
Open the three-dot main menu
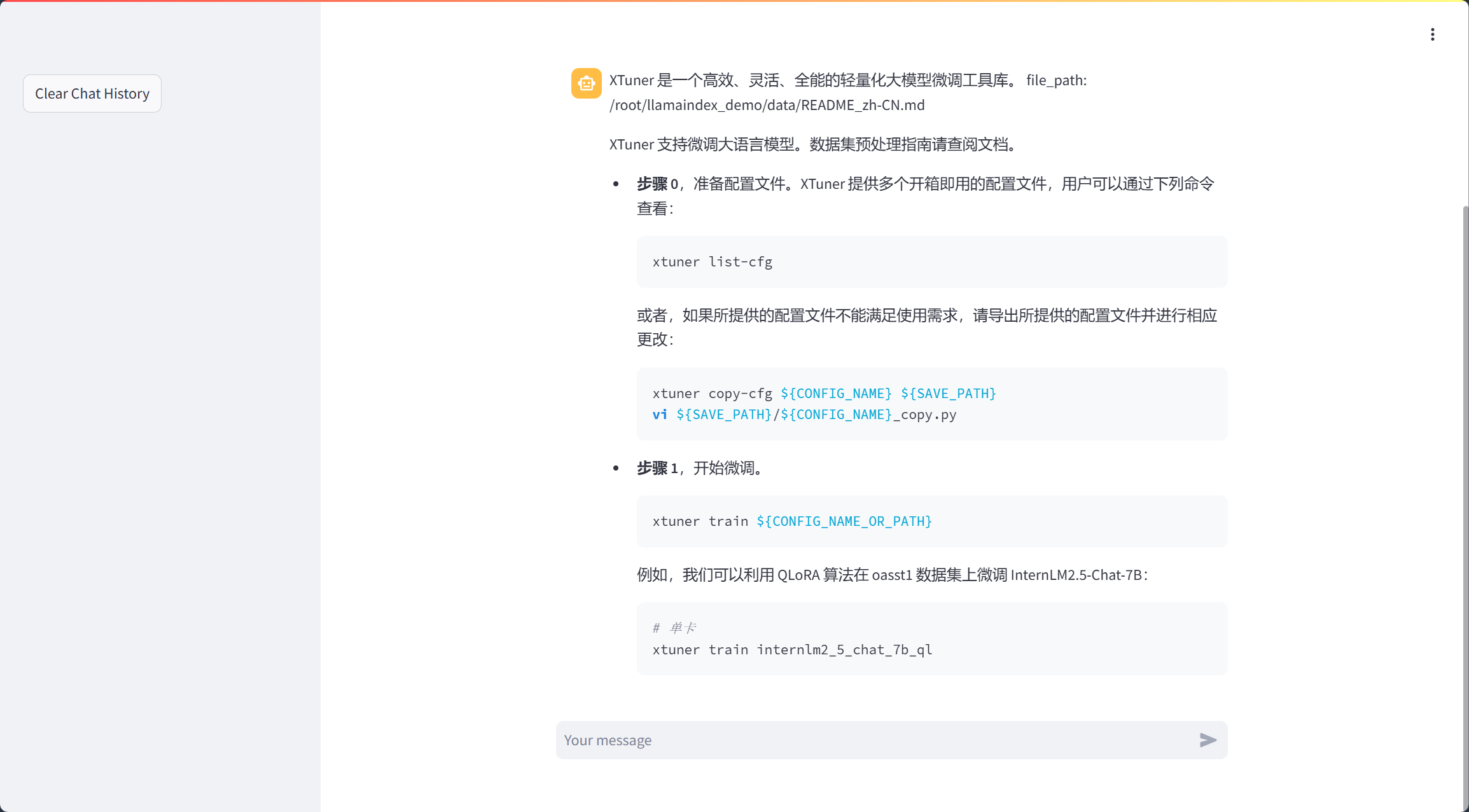click(1432, 34)
